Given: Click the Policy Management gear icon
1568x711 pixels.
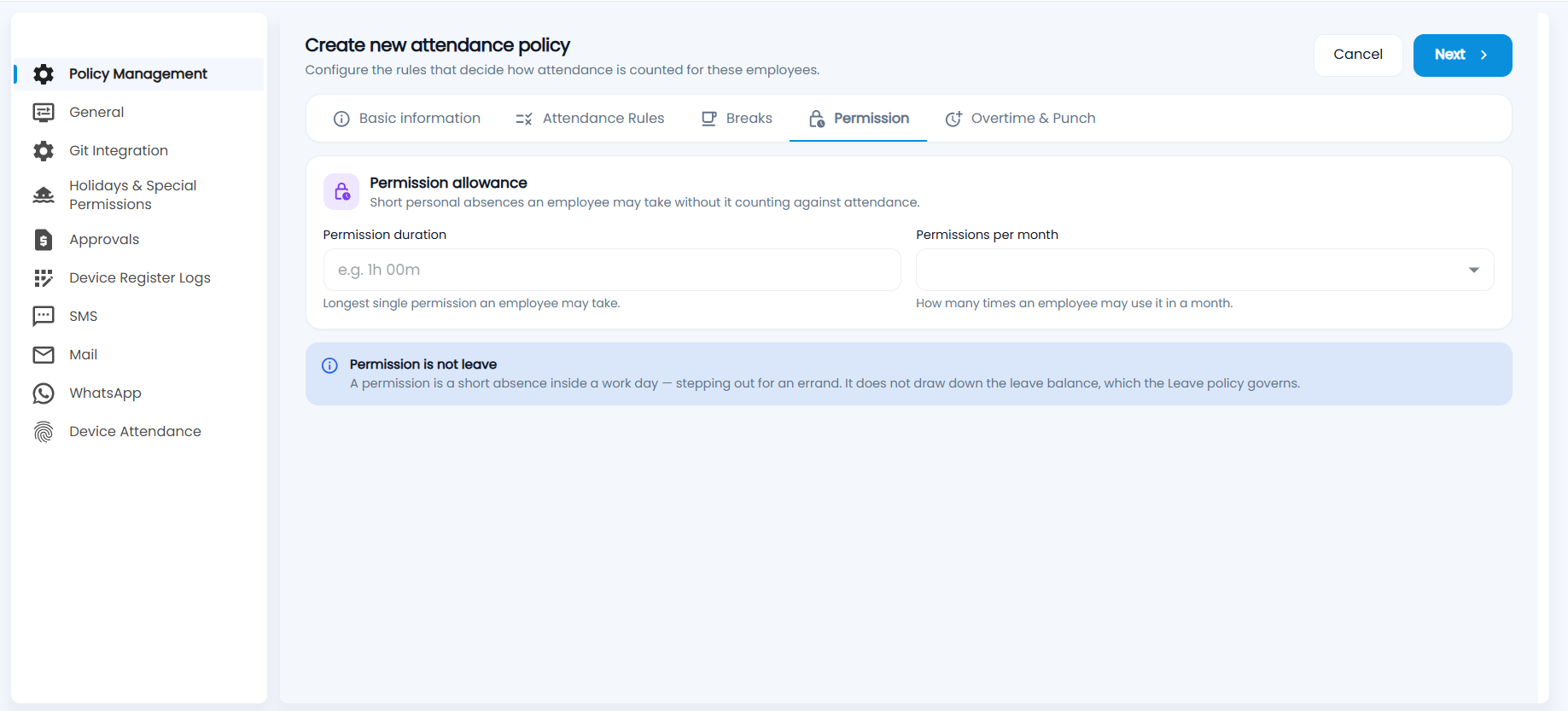Looking at the screenshot, I should pyautogui.click(x=44, y=74).
